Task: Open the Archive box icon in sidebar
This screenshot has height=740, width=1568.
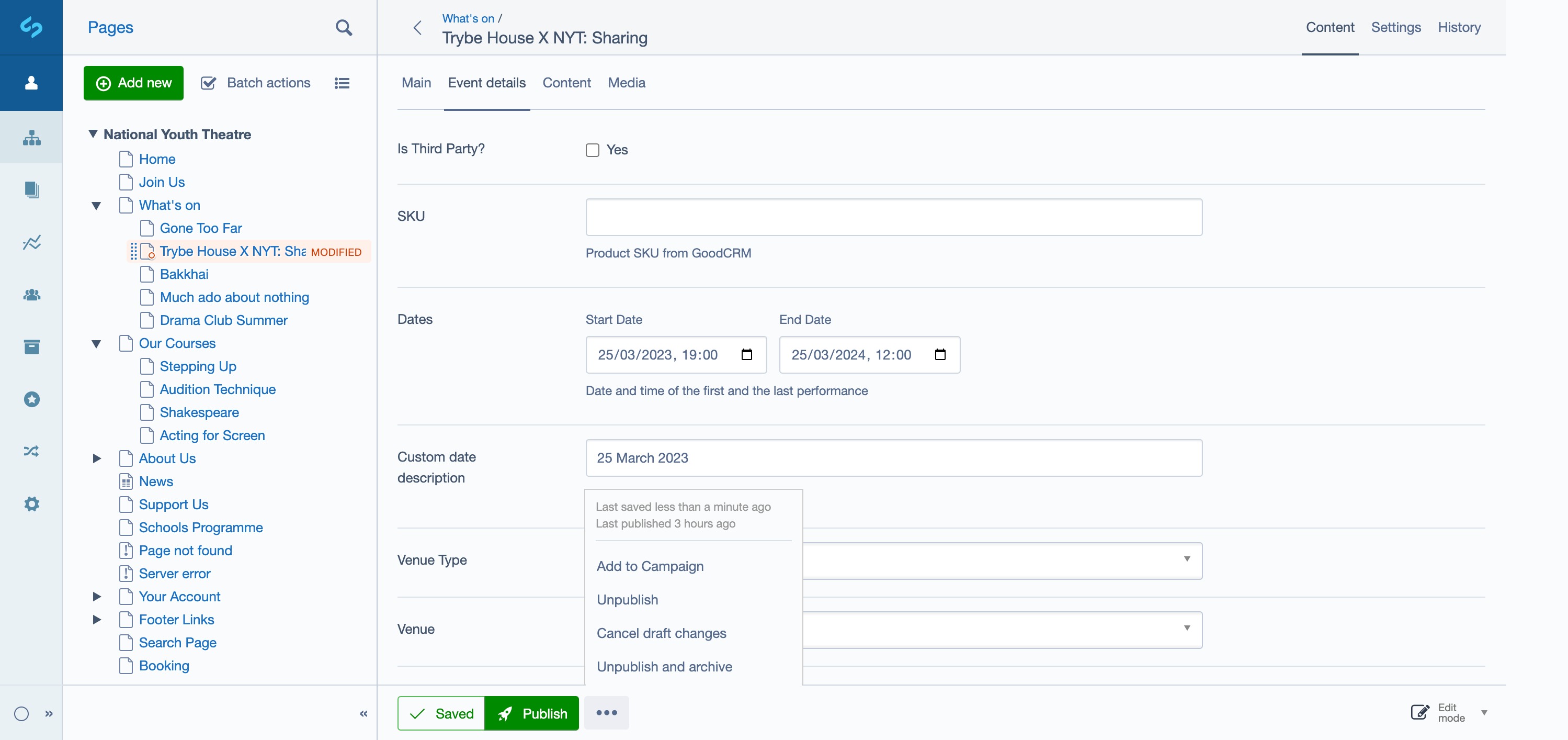Action: coord(32,346)
